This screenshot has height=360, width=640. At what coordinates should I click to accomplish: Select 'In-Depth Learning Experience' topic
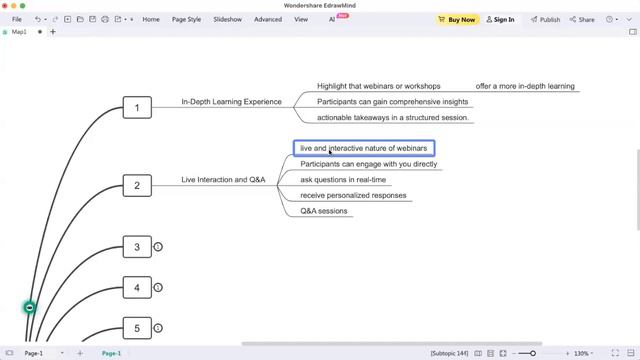231,102
